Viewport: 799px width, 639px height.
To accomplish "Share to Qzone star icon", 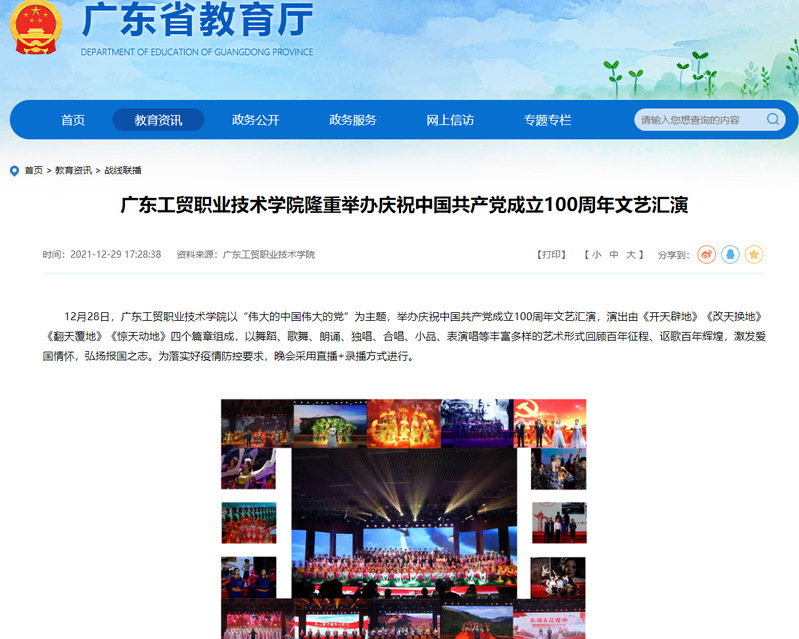I will [754, 255].
